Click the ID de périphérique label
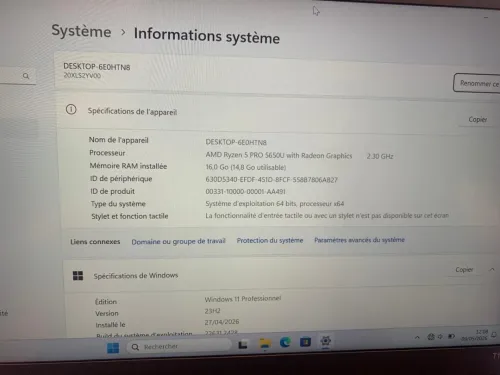This screenshot has height=375, width=500. (x=121, y=179)
